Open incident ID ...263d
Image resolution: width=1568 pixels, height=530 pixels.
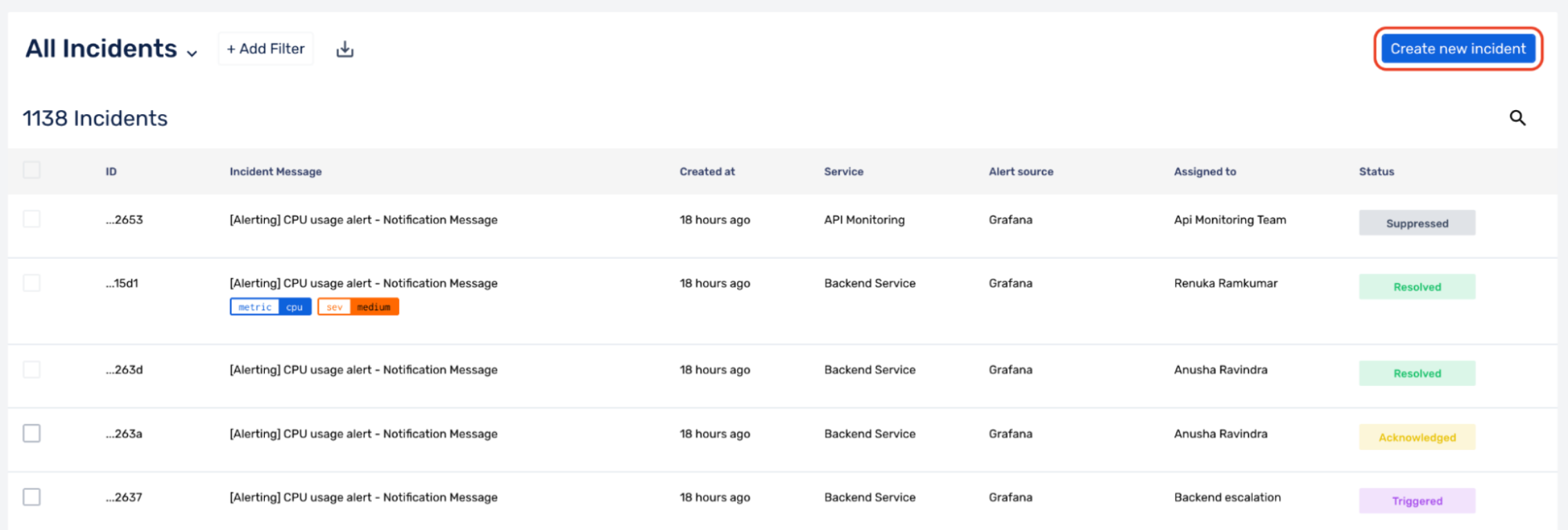click(x=124, y=370)
